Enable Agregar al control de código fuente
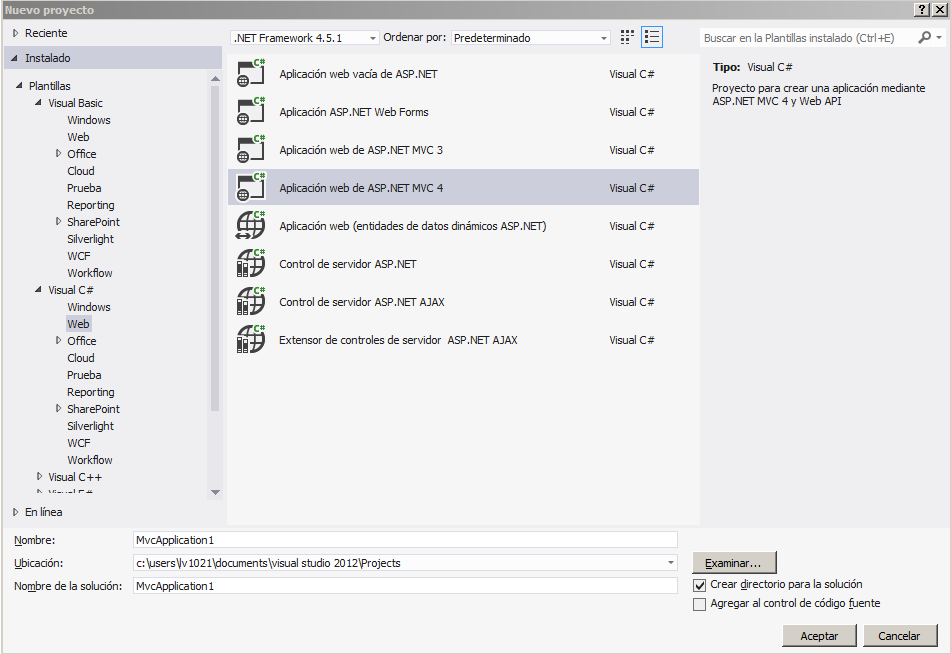The height and width of the screenshot is (654, 951). [x=699, y=604]
